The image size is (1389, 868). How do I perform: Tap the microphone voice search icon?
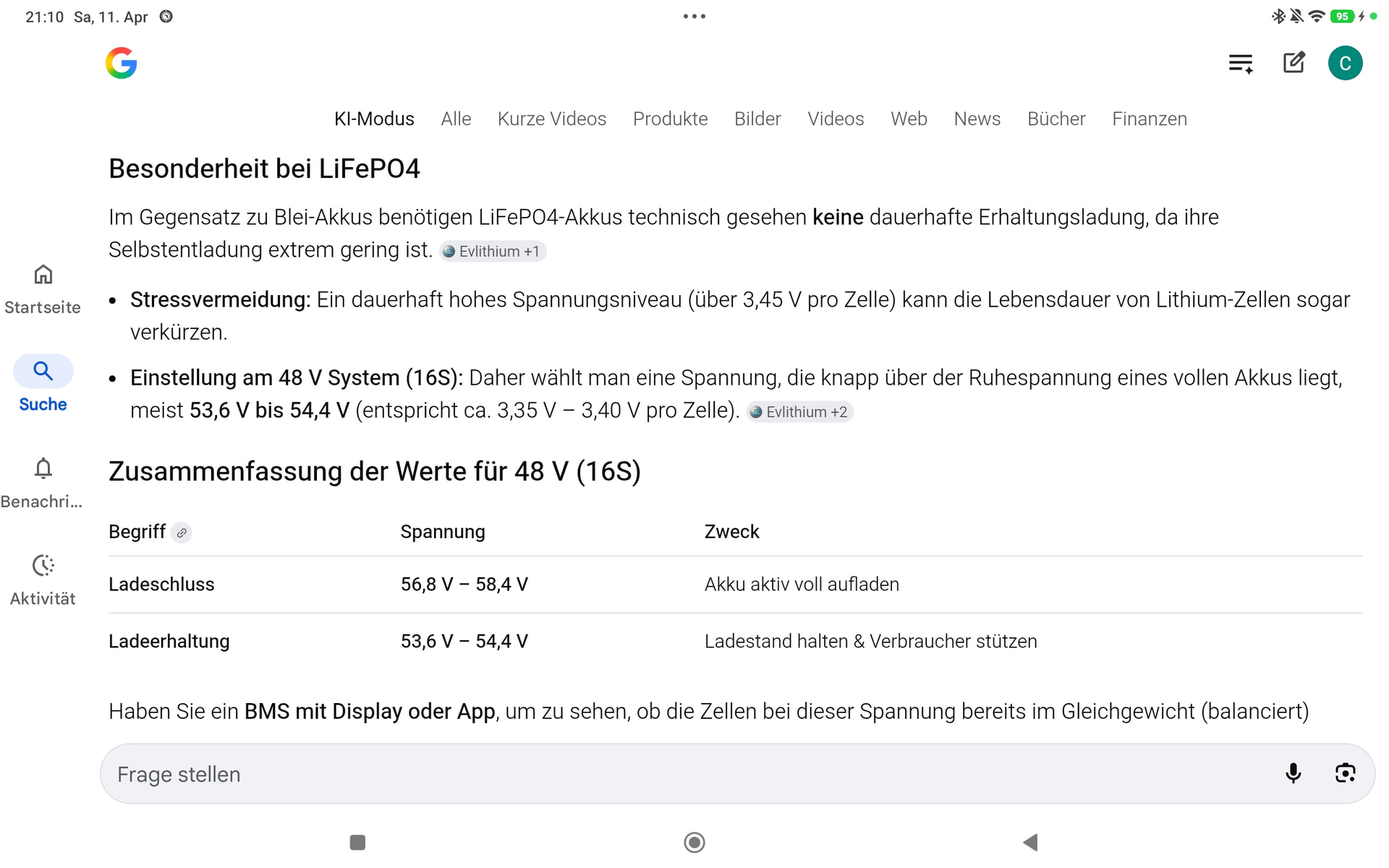pyautogui.click(x=1293, y=773)
